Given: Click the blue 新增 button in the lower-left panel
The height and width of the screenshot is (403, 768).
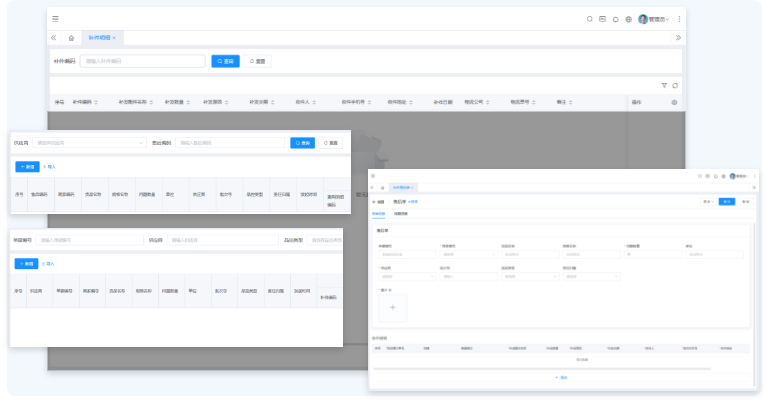Looking at the screenshot, I should [x=26, y=264].
